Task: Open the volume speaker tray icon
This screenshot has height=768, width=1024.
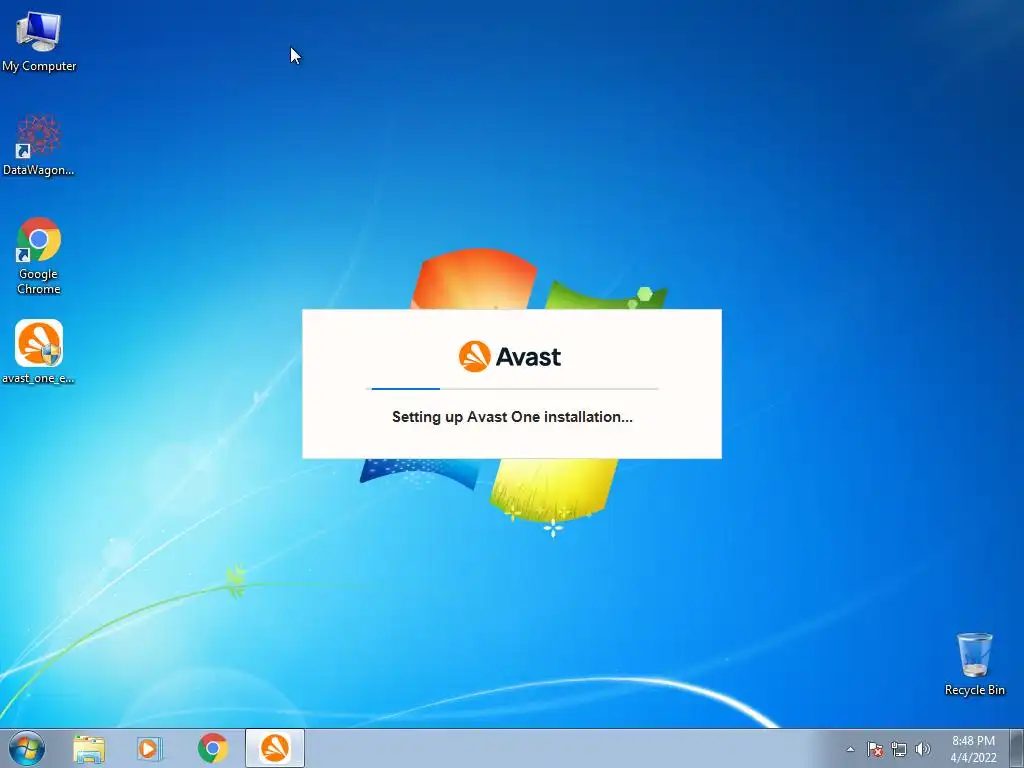Action: tap(922, 749)
